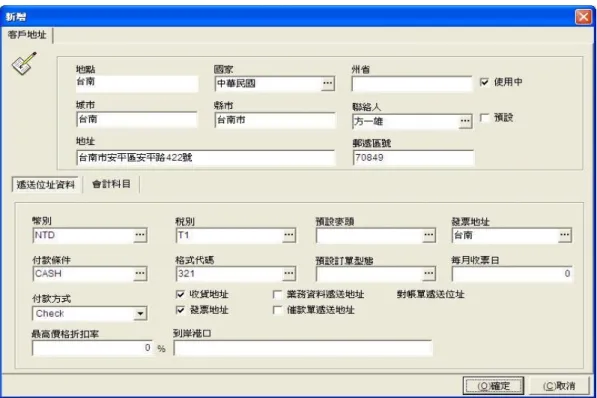Open the 付款條件 CASH lookup button
Viewport: 597px width, 398px height.
[x=140, y=273]
